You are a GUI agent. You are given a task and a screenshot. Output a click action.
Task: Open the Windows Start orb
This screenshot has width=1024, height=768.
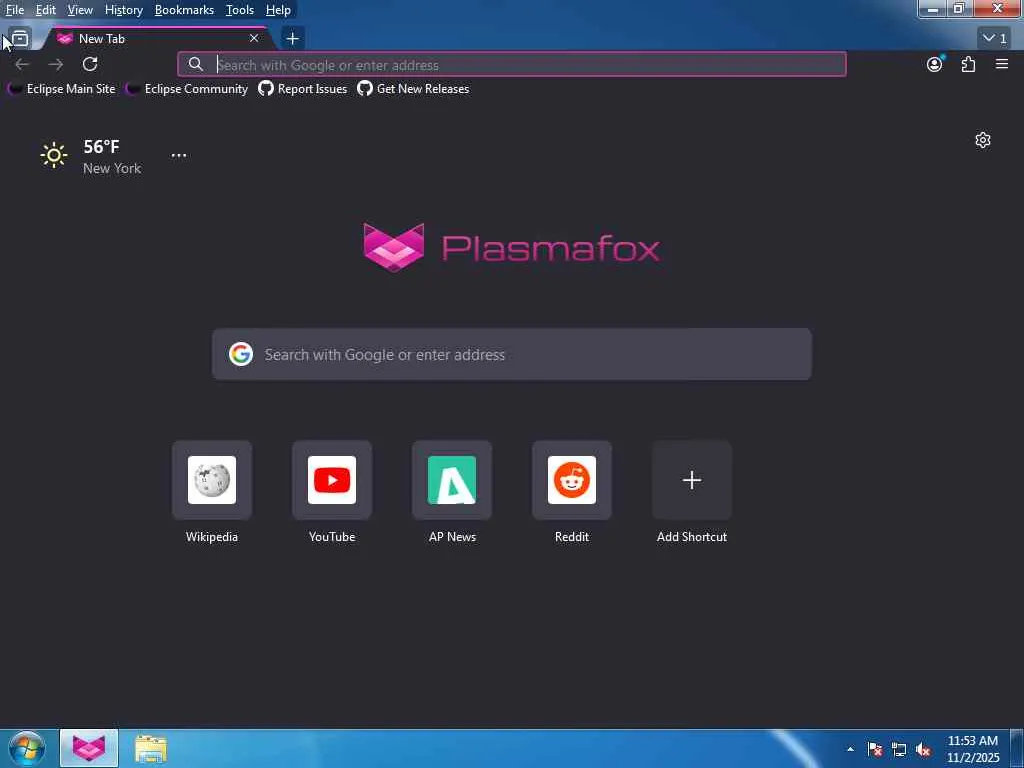coord(27,749)
